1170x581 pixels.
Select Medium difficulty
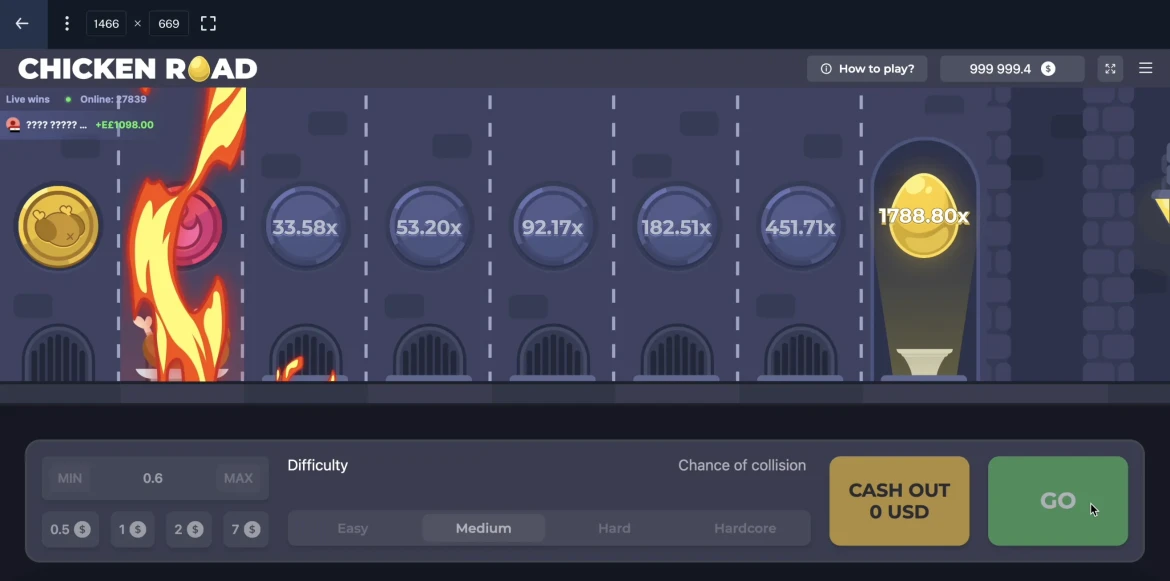point(484,528)
